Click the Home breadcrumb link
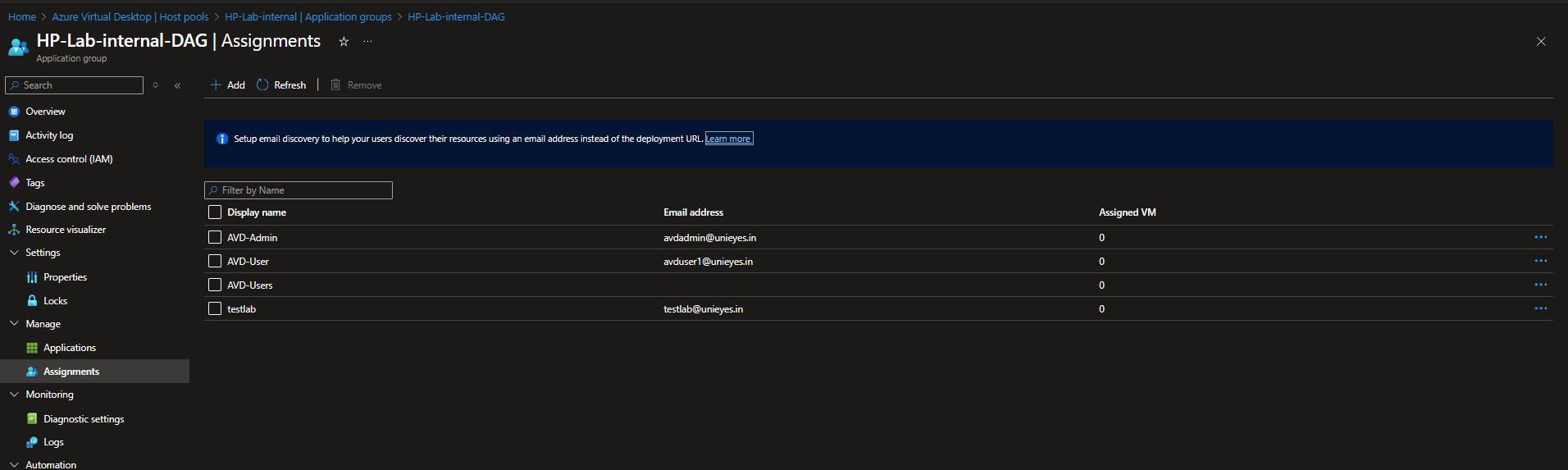 pyautogui.click(x=22, y=16)
